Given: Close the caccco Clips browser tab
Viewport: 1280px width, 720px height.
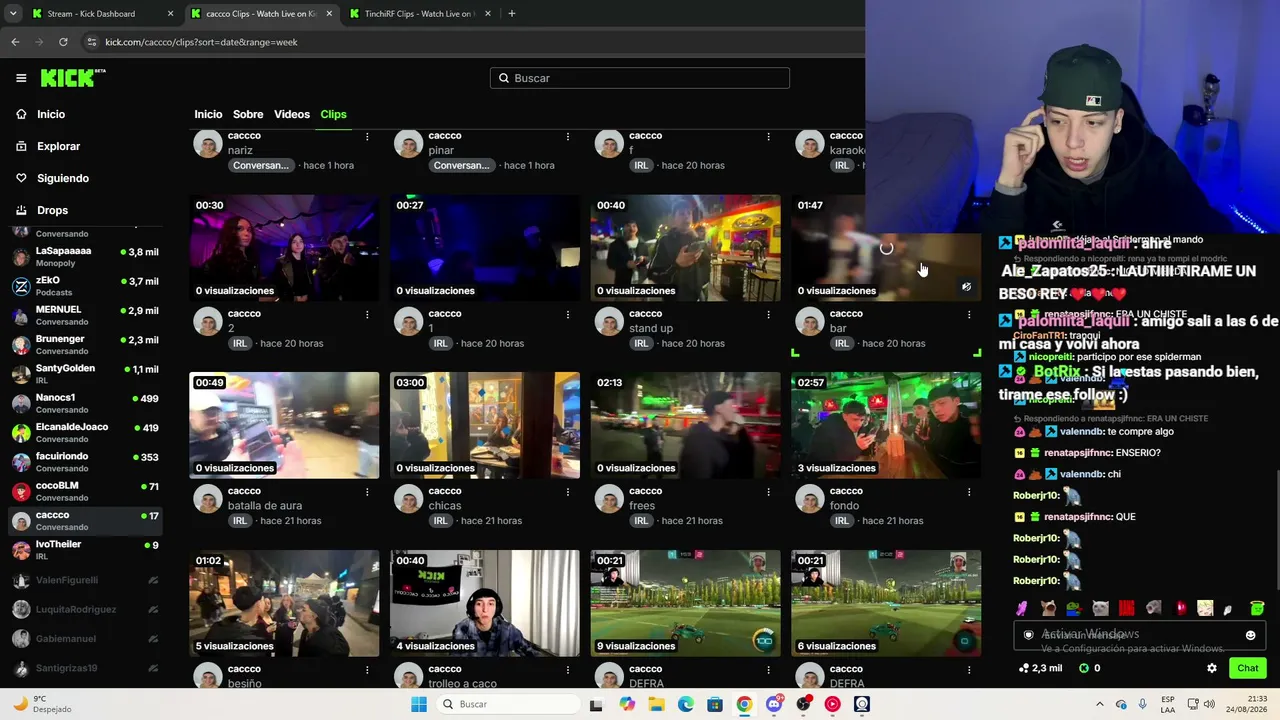Looking at the screenshot, I should click(x=330, y=14).
